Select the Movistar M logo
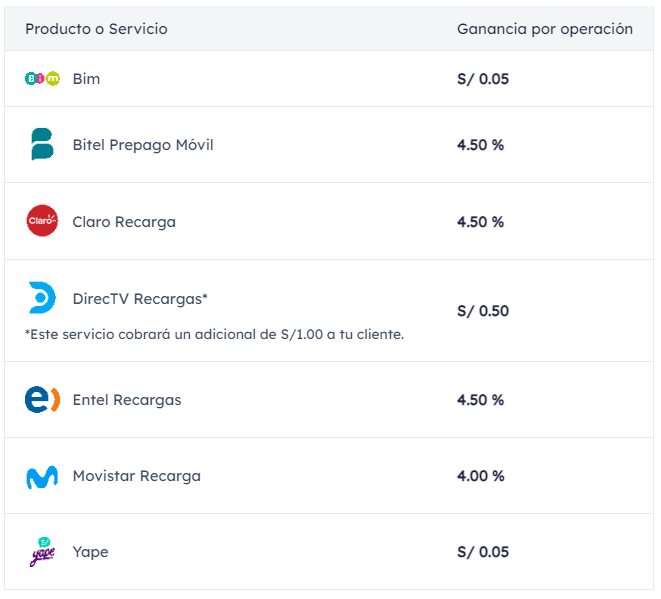Screen dimensions: 661x599 pyautogui.click(x=42, y=477)
